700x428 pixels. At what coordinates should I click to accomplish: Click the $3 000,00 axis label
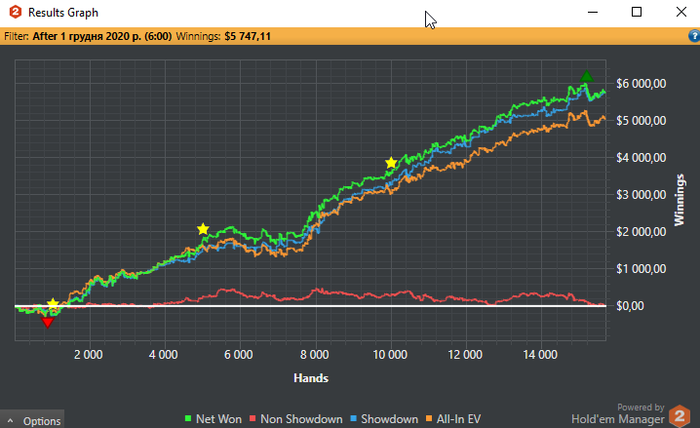[x=641, y=195]
